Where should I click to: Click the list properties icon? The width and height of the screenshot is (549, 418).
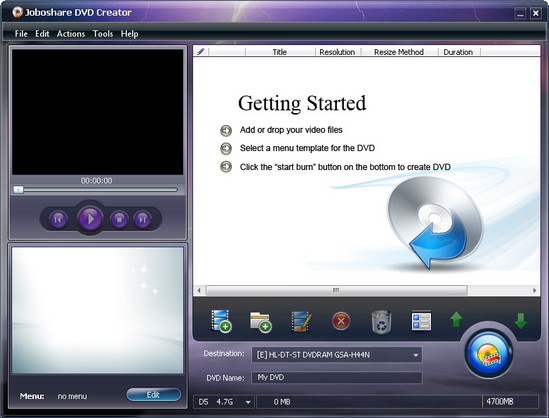pyautogui.click(x=421, y=321)
